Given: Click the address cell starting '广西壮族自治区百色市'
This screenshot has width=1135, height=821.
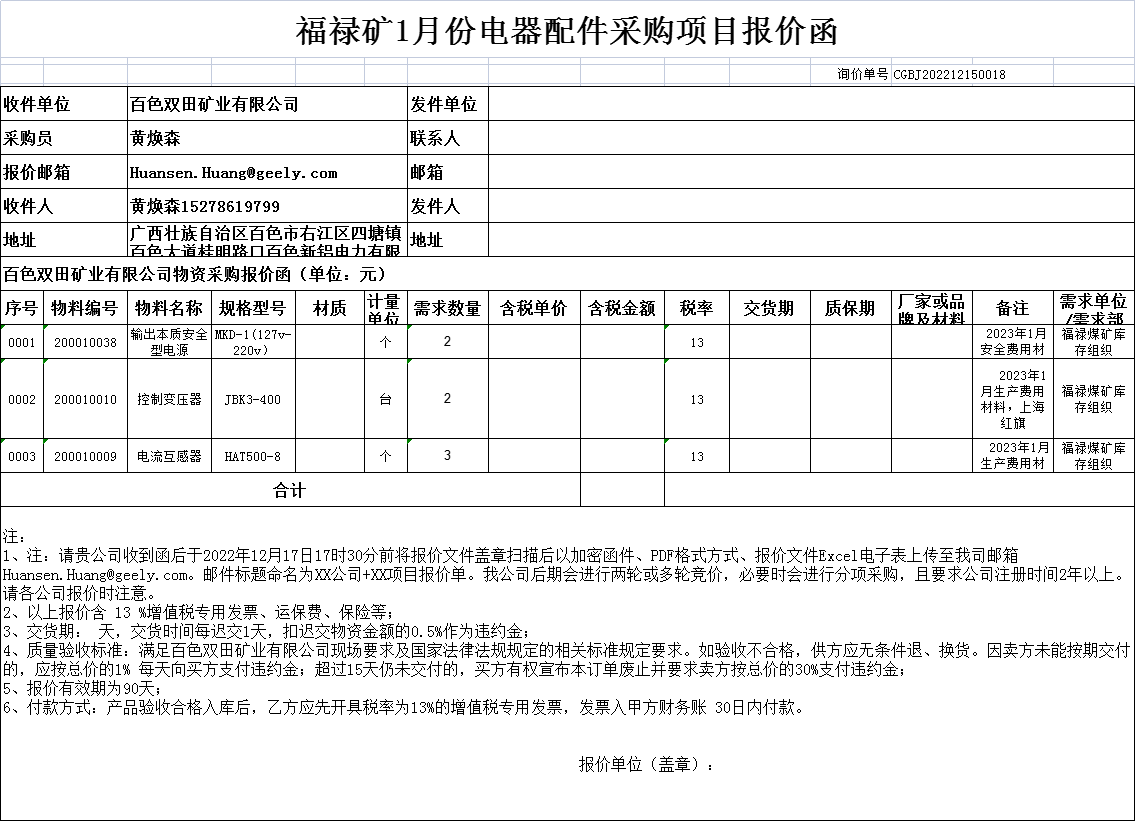Looking at the screenshot, I should coord(267,240).
